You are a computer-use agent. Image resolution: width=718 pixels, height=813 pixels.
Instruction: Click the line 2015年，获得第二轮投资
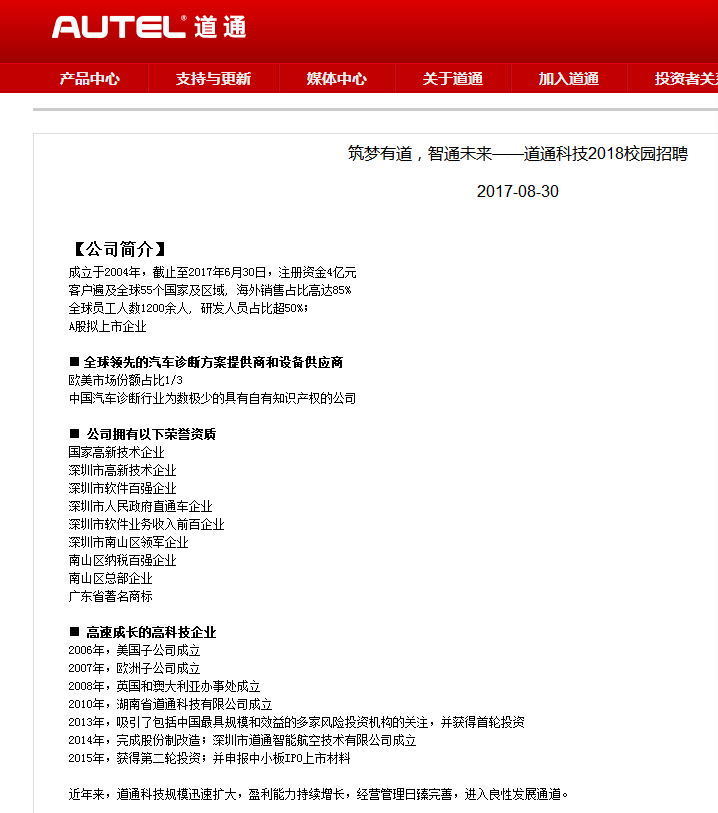[209, 759]
